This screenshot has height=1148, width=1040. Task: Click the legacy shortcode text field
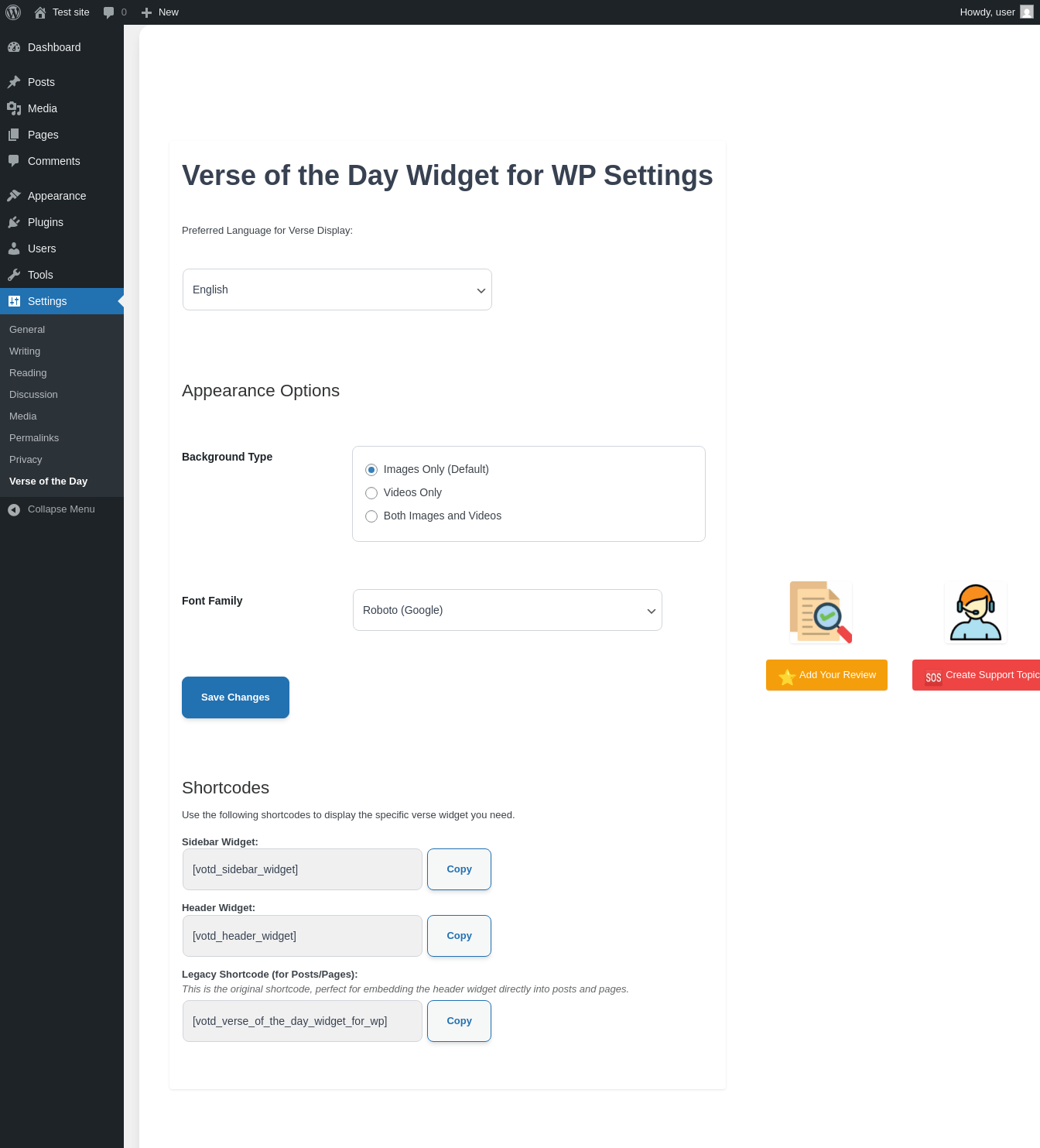pyautogui.click(x=303, y=1021)
